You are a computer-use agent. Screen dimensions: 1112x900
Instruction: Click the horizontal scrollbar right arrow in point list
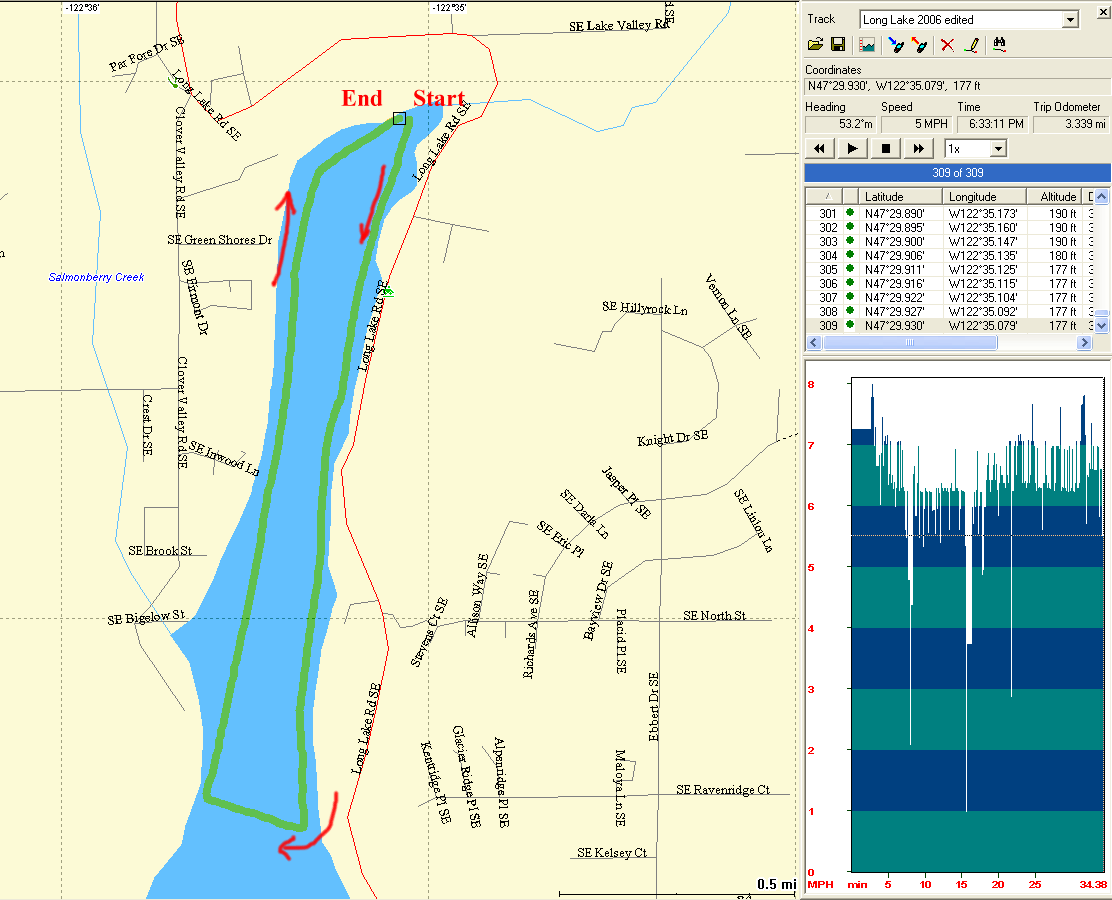(1084, 343)
